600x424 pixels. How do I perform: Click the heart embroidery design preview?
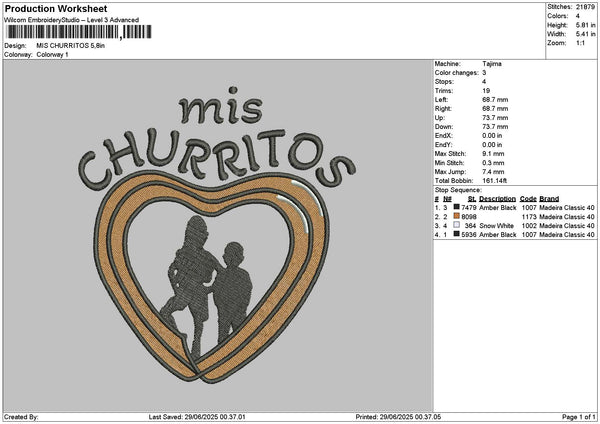tap(218, 235)
